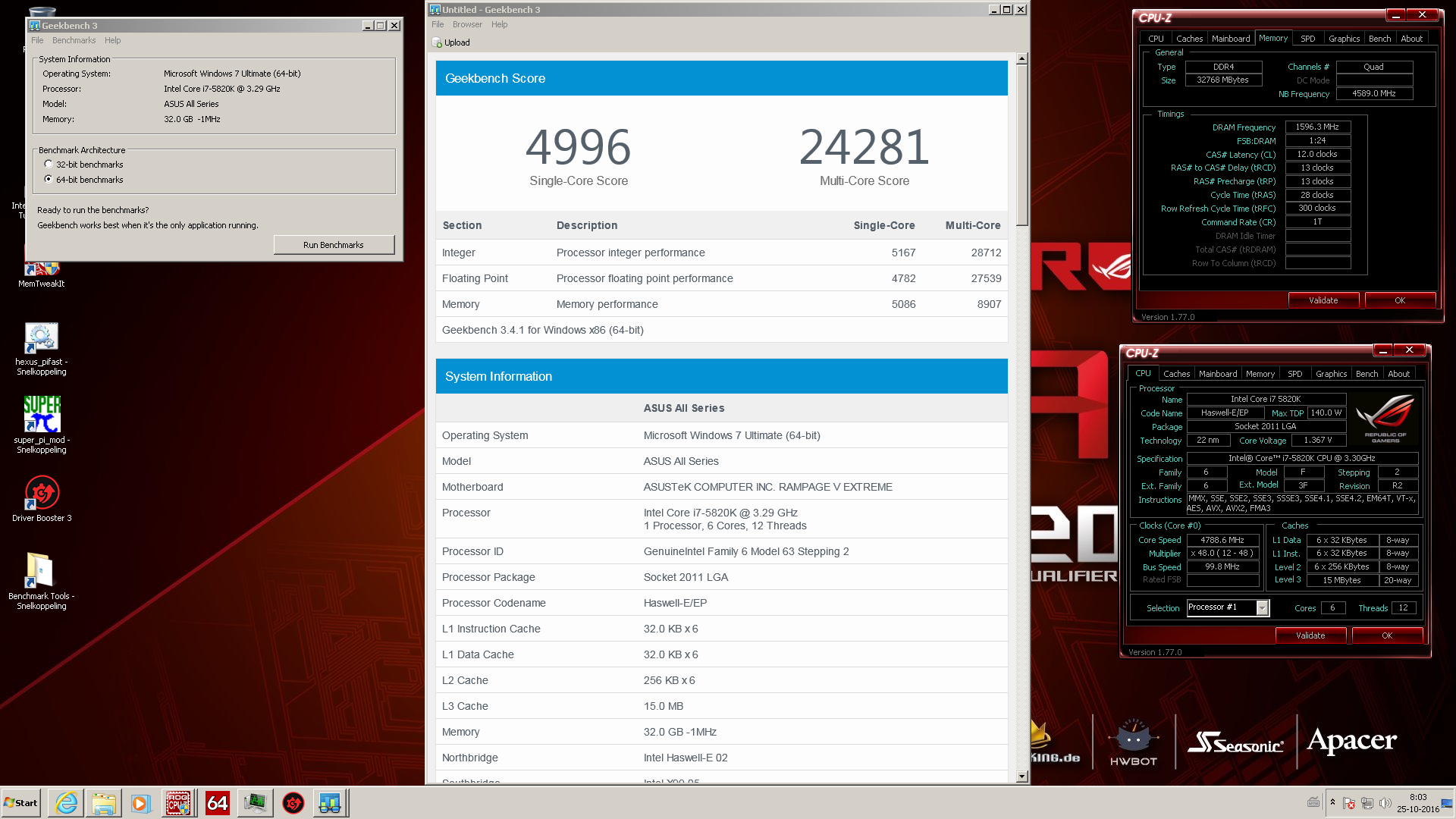
Task: Open the Benchmark Tools folder shortcut
Action: [x=42, y=581]
